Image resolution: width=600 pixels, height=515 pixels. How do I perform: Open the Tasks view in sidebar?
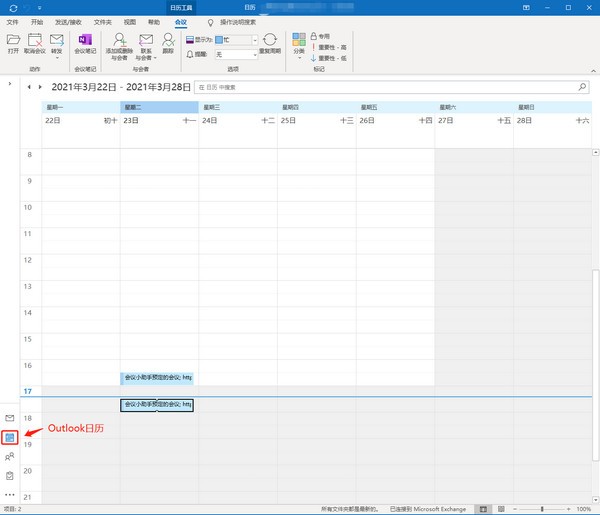(10, 475)
